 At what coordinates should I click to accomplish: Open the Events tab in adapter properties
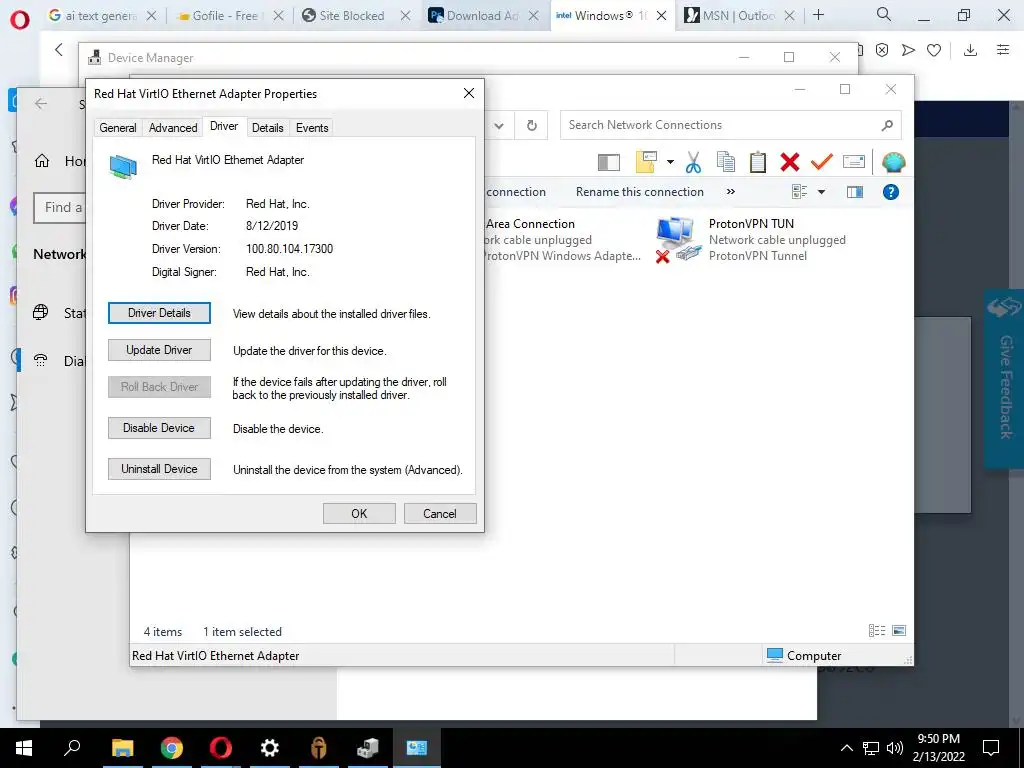pos(312,128)
